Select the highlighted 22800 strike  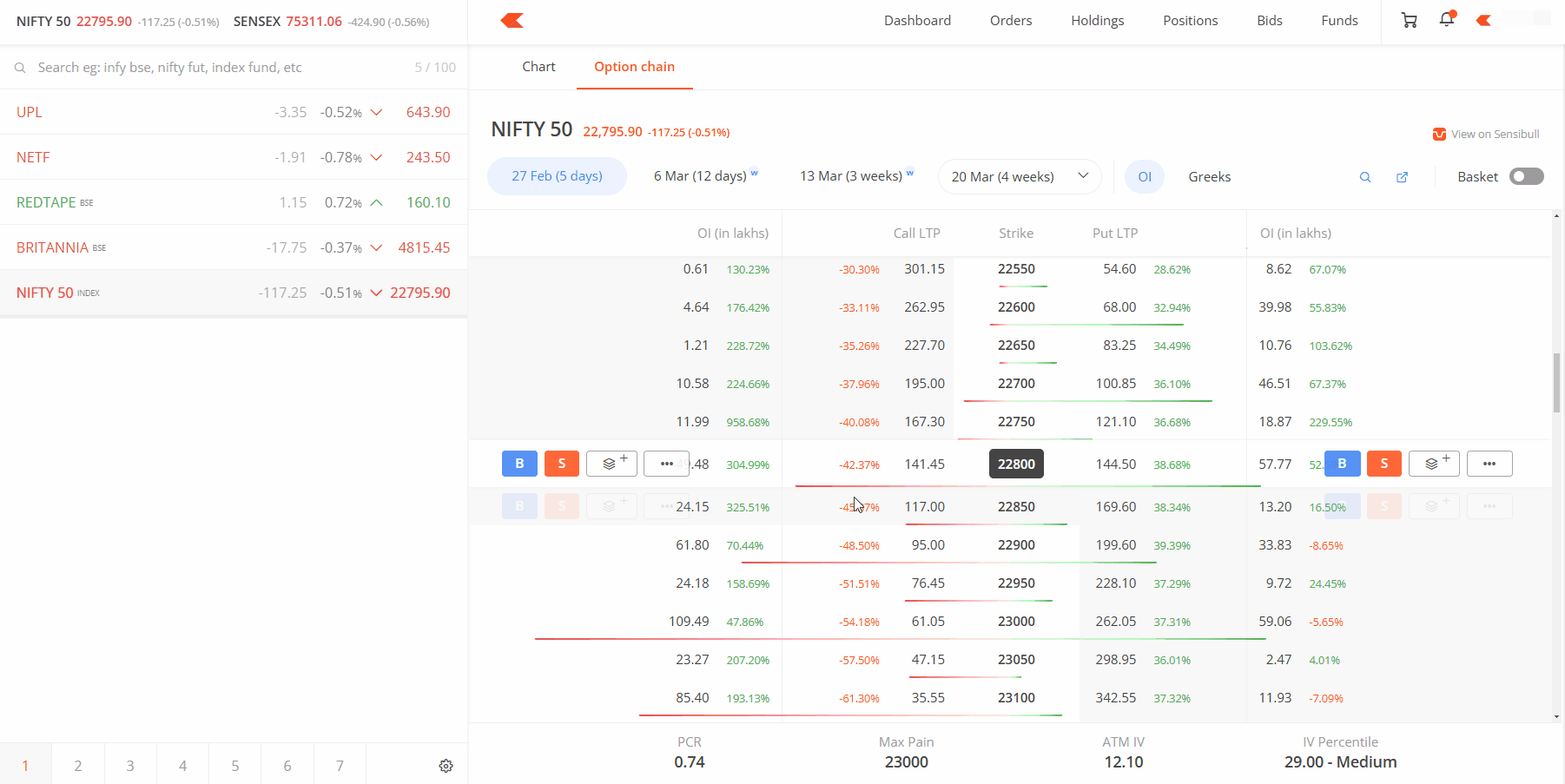pos(1016,464)
